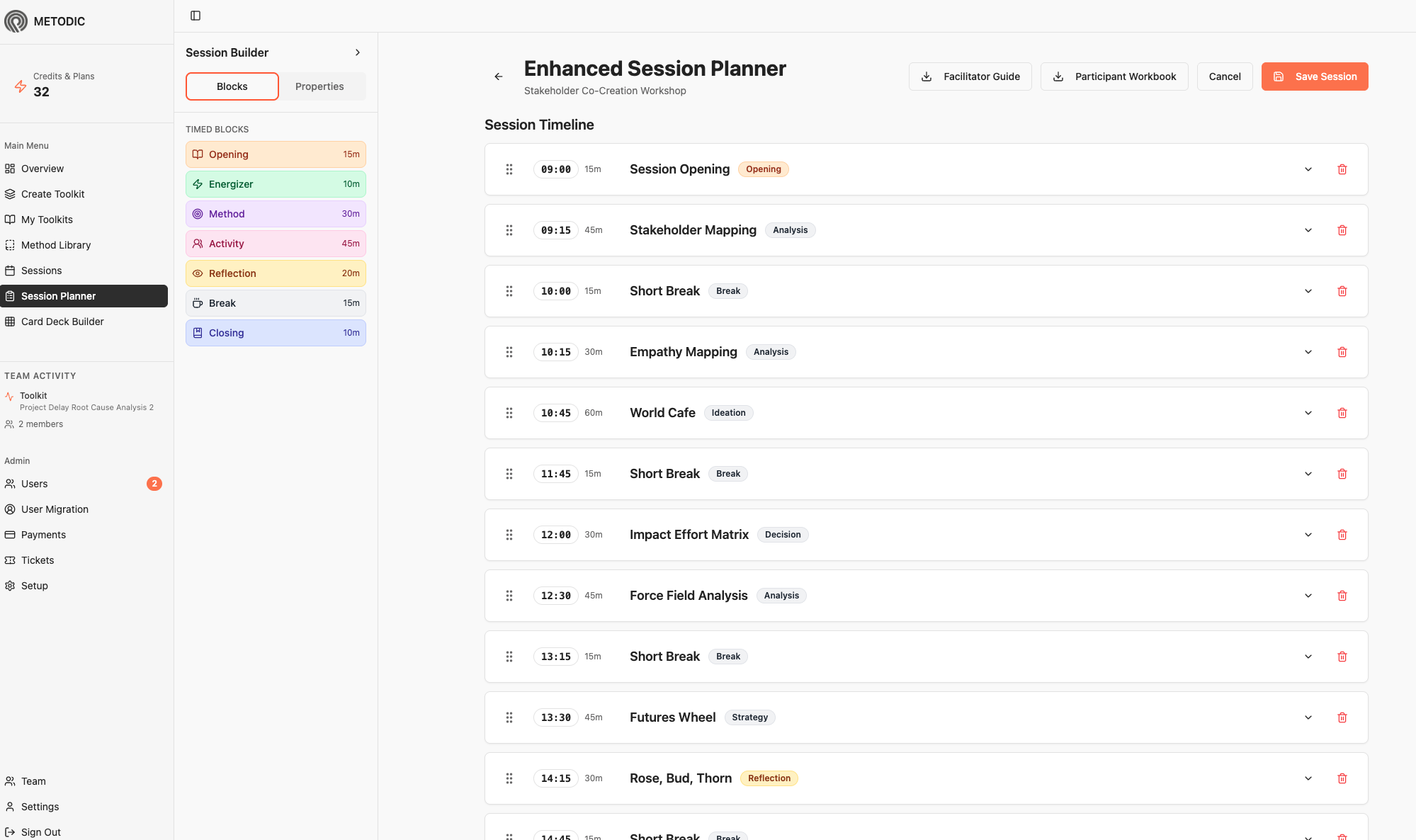Image resolution: width=1416 pixels, height=840 pixels.
Task: Collapse the Session Builder panel arrow
Action: 358,52
